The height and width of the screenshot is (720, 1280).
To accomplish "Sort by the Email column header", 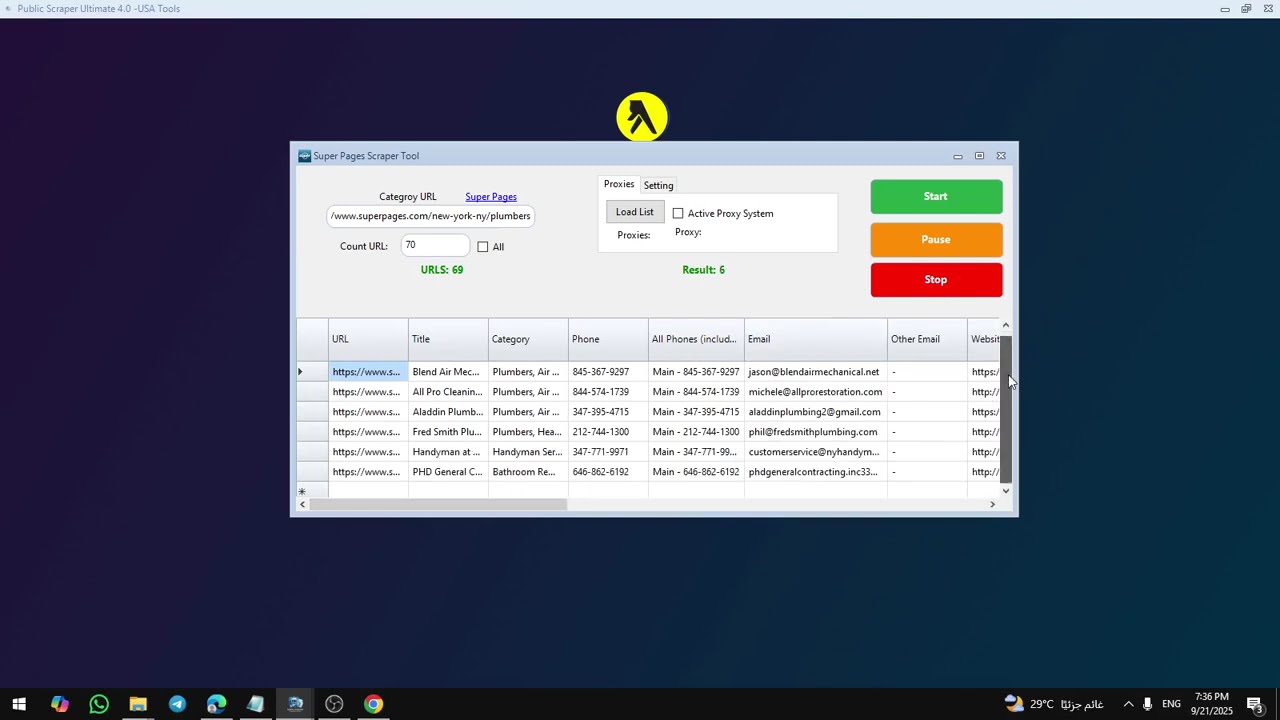I will (816, 339).
